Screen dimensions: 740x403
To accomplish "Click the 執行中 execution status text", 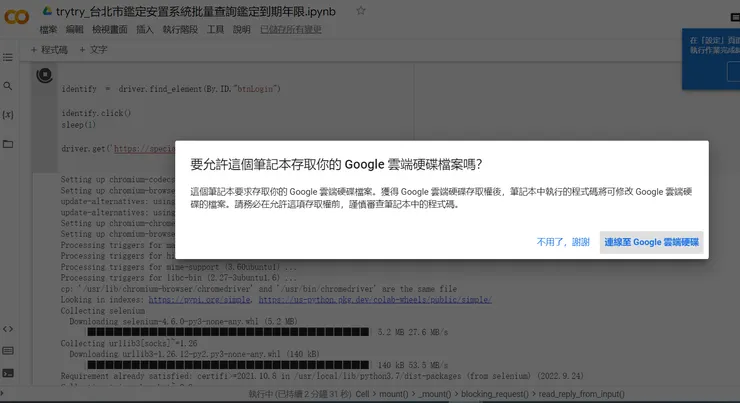I will (x=300, y=394).
